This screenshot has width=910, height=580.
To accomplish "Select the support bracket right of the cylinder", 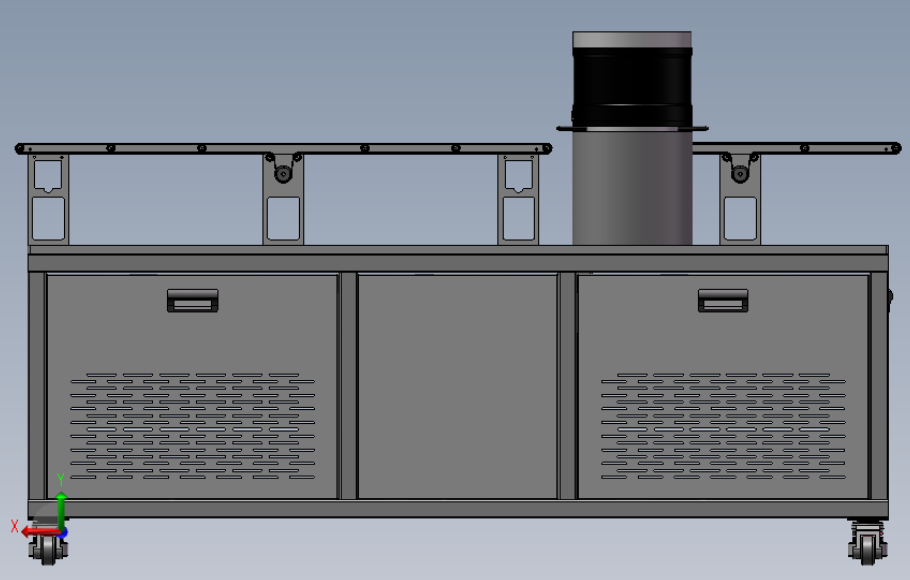I will point(740,199).
